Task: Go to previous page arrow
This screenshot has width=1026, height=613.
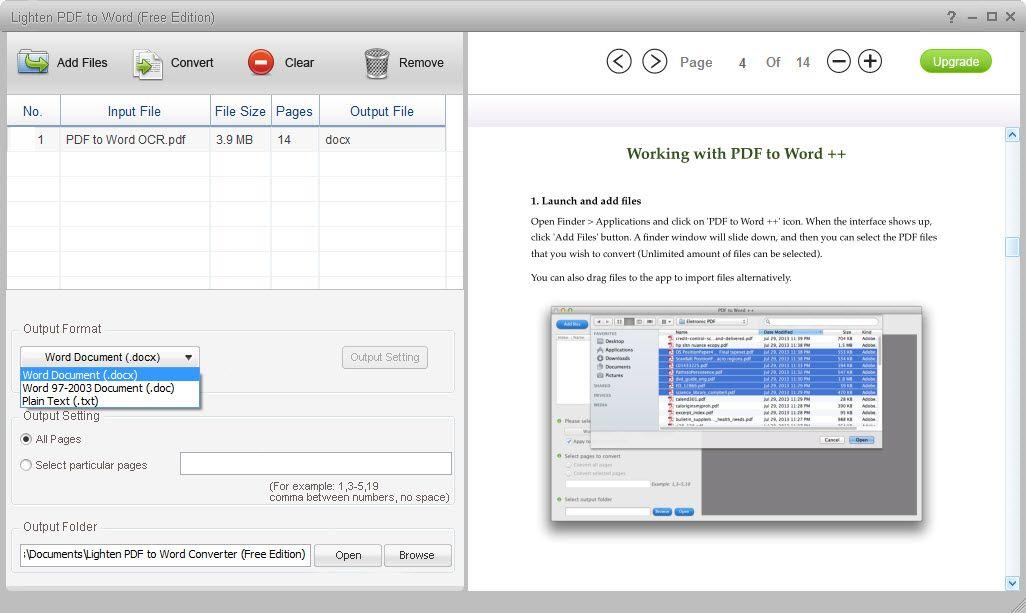Action: [619, 61]
